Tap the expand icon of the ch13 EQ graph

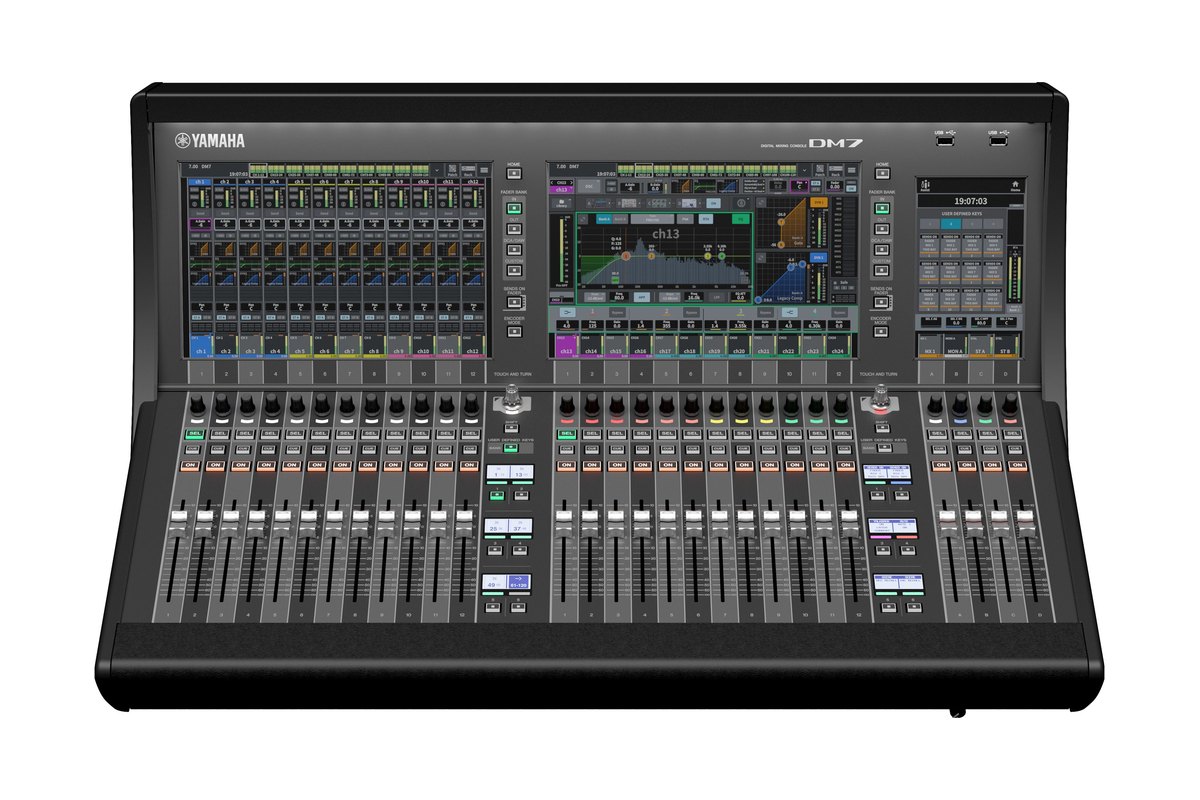[x=583, y=219]
